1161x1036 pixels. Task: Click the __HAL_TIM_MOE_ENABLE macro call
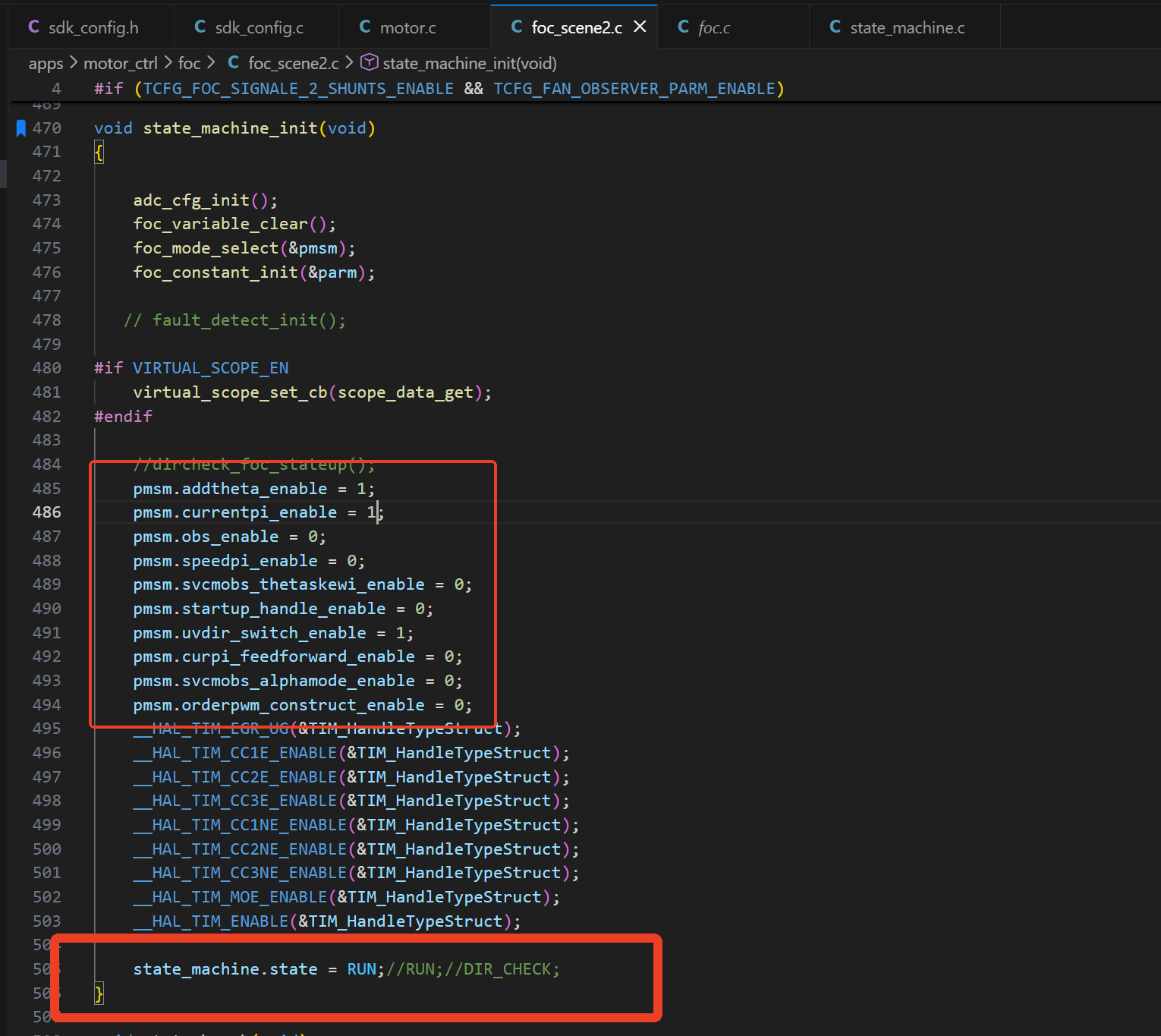(347, 897)
